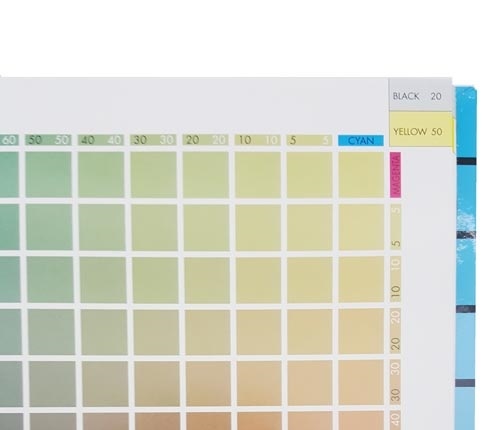The height and width of the screenshot is (430, 500).
Task: Pick swatch cyan 5, magenta 20
Action: click(x=310, y=332)
